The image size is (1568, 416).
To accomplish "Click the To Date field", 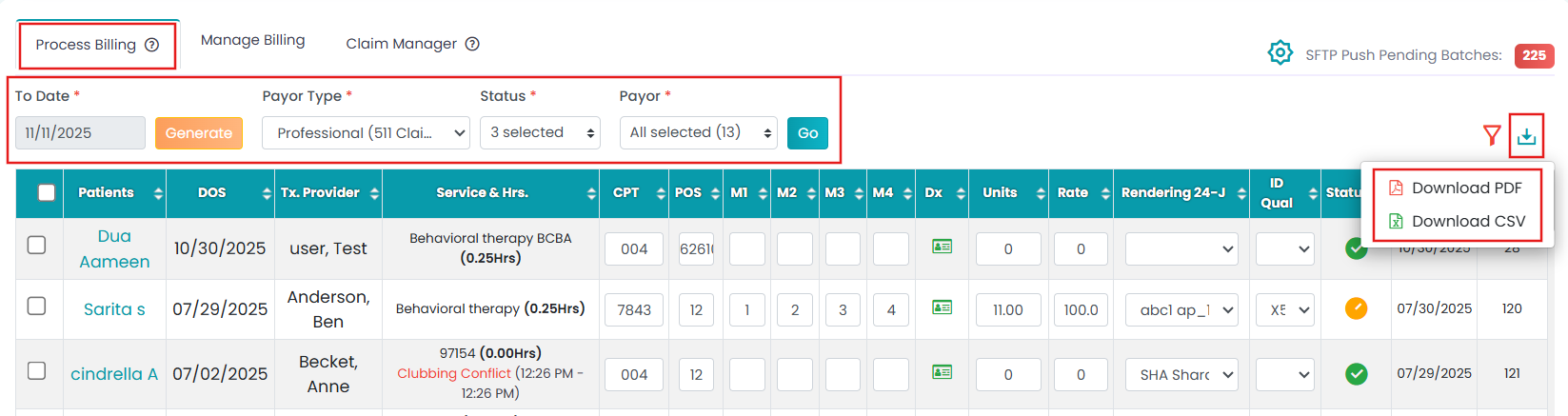I will tap(80, 133).
